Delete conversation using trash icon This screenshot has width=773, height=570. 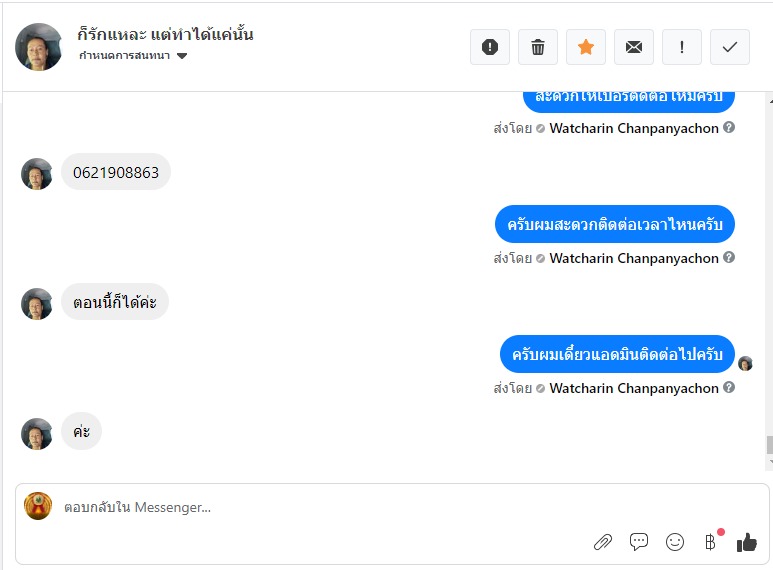(538, 47)
